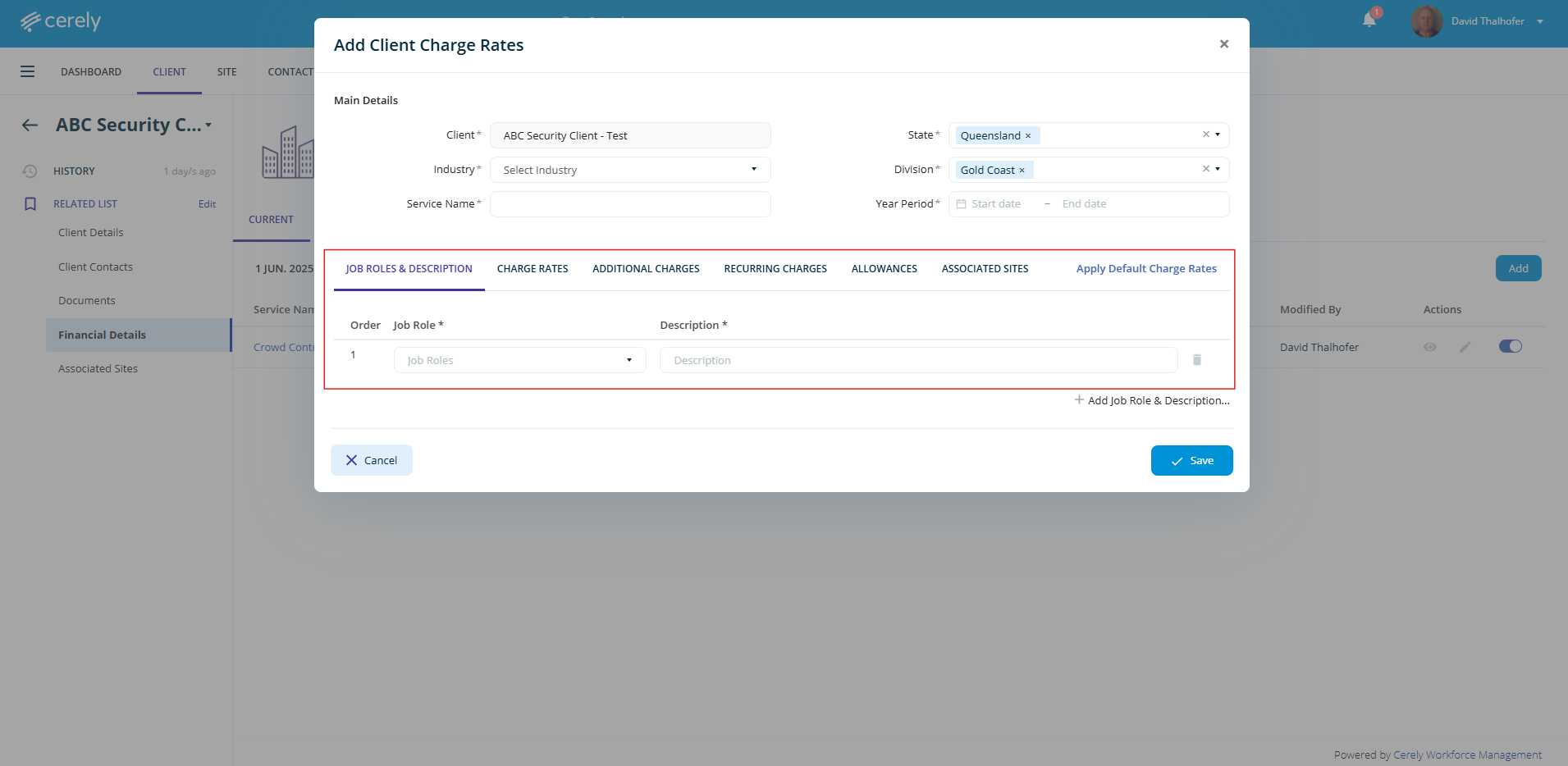Close the Add Client Charge Rates dialog
1568x766 pixels.
click(1223, 44)
